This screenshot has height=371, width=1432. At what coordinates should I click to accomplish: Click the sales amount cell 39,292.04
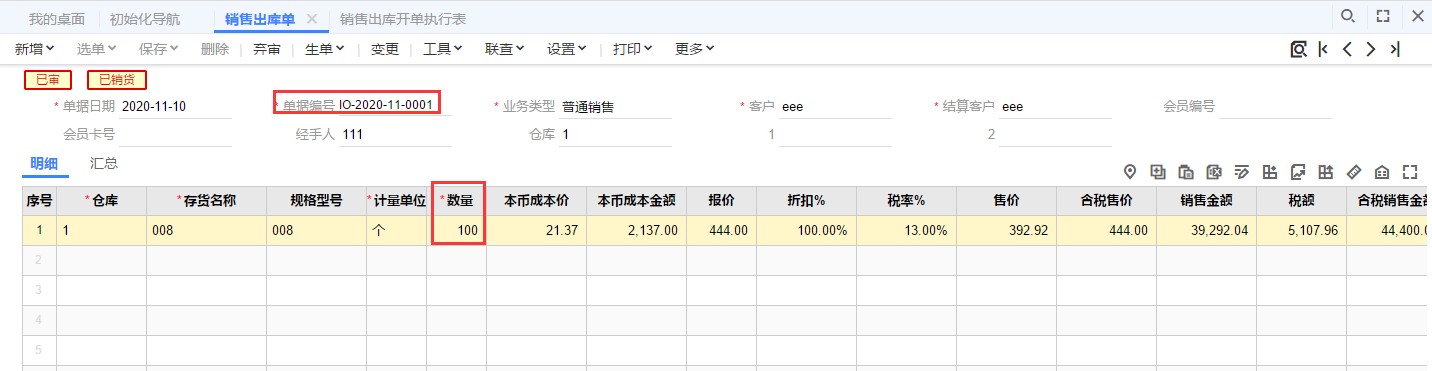tap(1207, 231)
